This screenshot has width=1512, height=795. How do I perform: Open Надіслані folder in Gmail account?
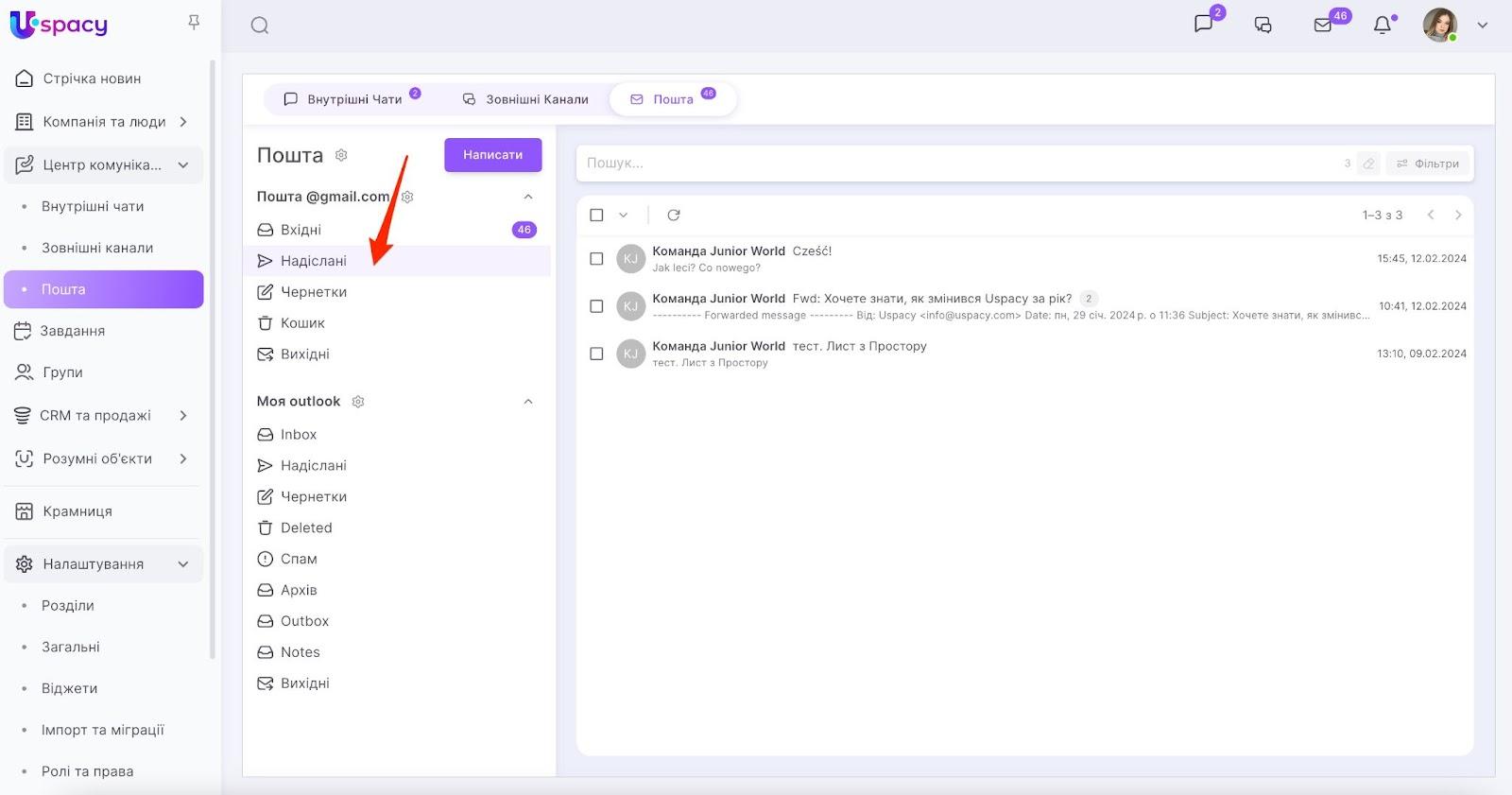click(397, 261)
